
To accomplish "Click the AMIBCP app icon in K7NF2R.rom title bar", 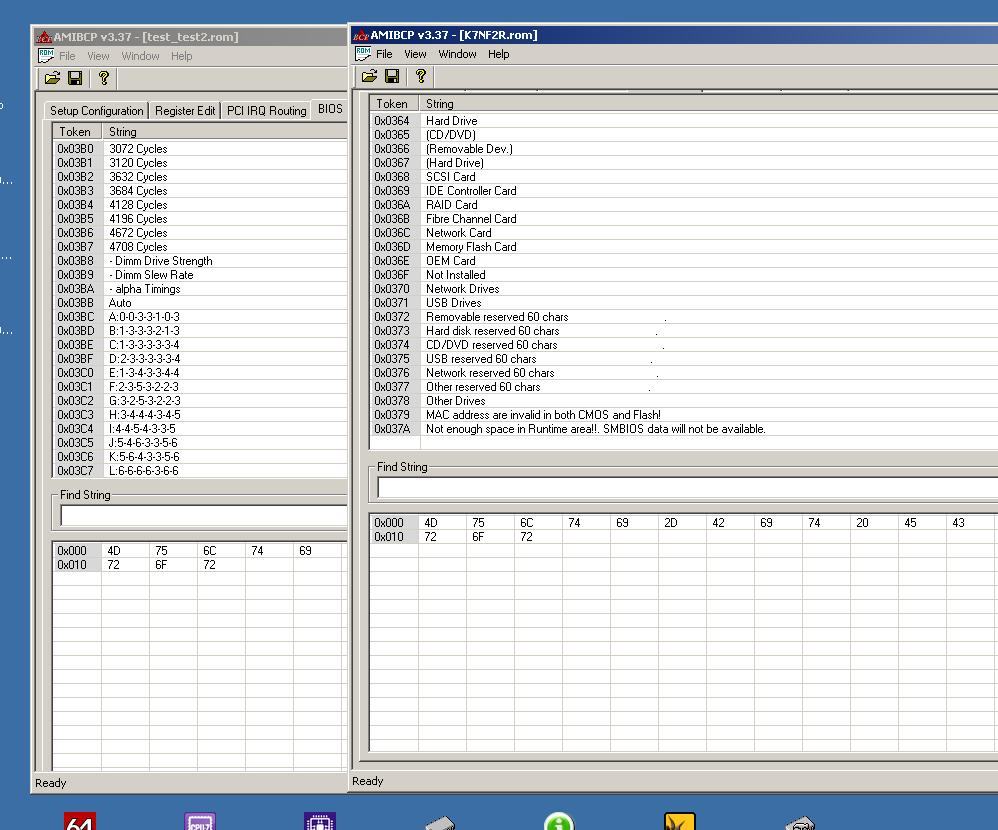I will (360, 35).
